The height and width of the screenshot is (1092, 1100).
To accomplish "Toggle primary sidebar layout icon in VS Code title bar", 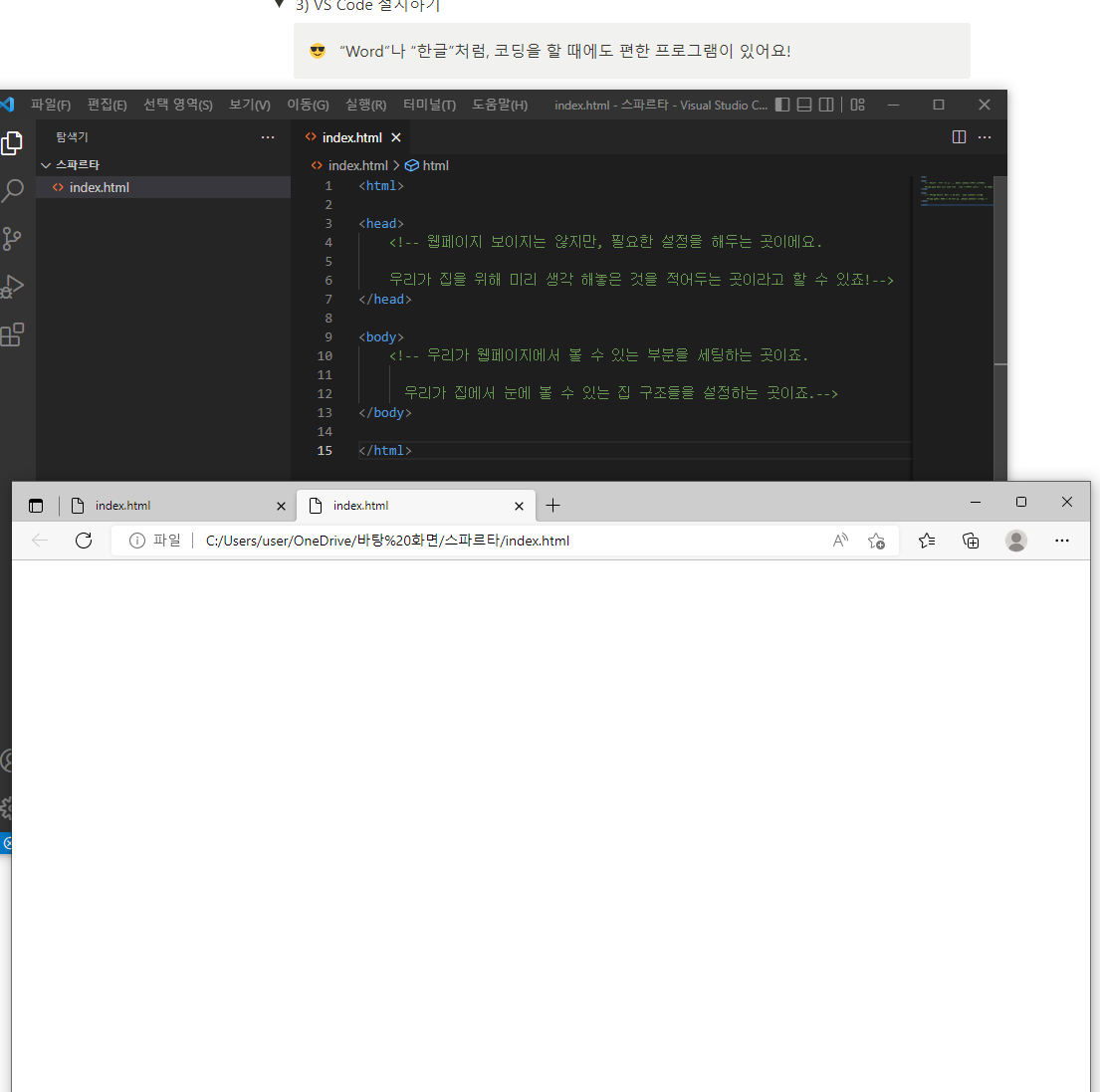I will click(782, 105).
